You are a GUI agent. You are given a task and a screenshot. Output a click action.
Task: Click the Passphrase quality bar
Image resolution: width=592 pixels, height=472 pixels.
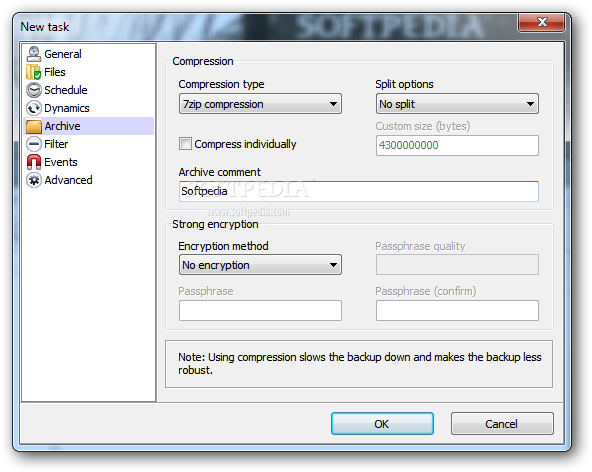pyautogui.click(x=457, y=265)
